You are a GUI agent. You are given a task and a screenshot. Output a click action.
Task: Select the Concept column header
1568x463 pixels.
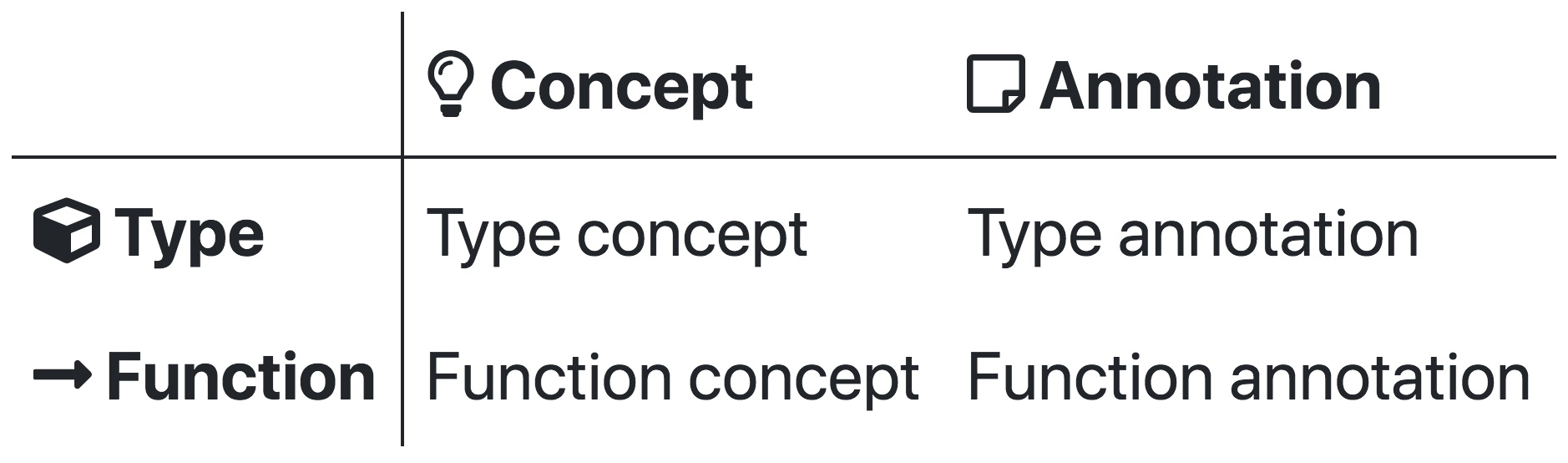point(590,85)
